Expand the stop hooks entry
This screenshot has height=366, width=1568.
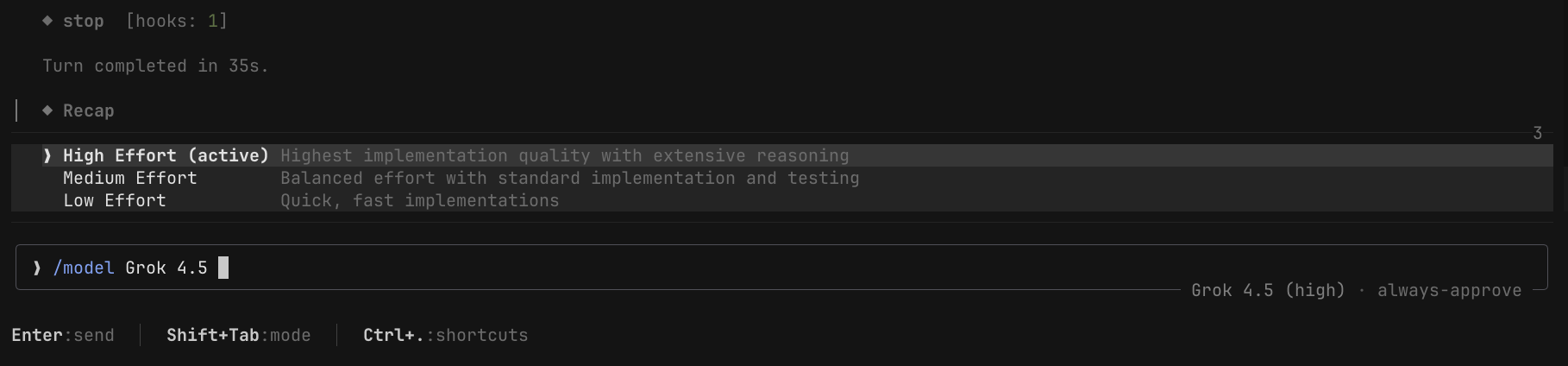point(83,21)
